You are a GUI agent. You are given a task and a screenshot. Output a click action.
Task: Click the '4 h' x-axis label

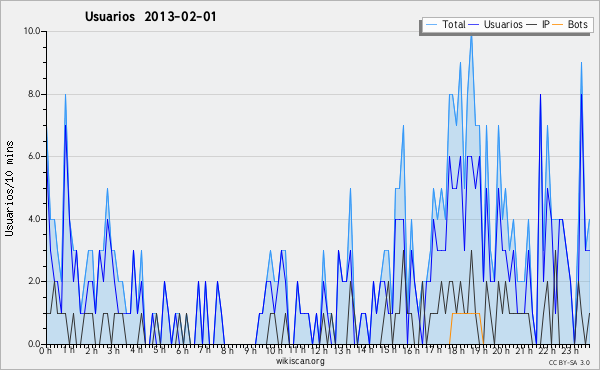pos(136,350)
